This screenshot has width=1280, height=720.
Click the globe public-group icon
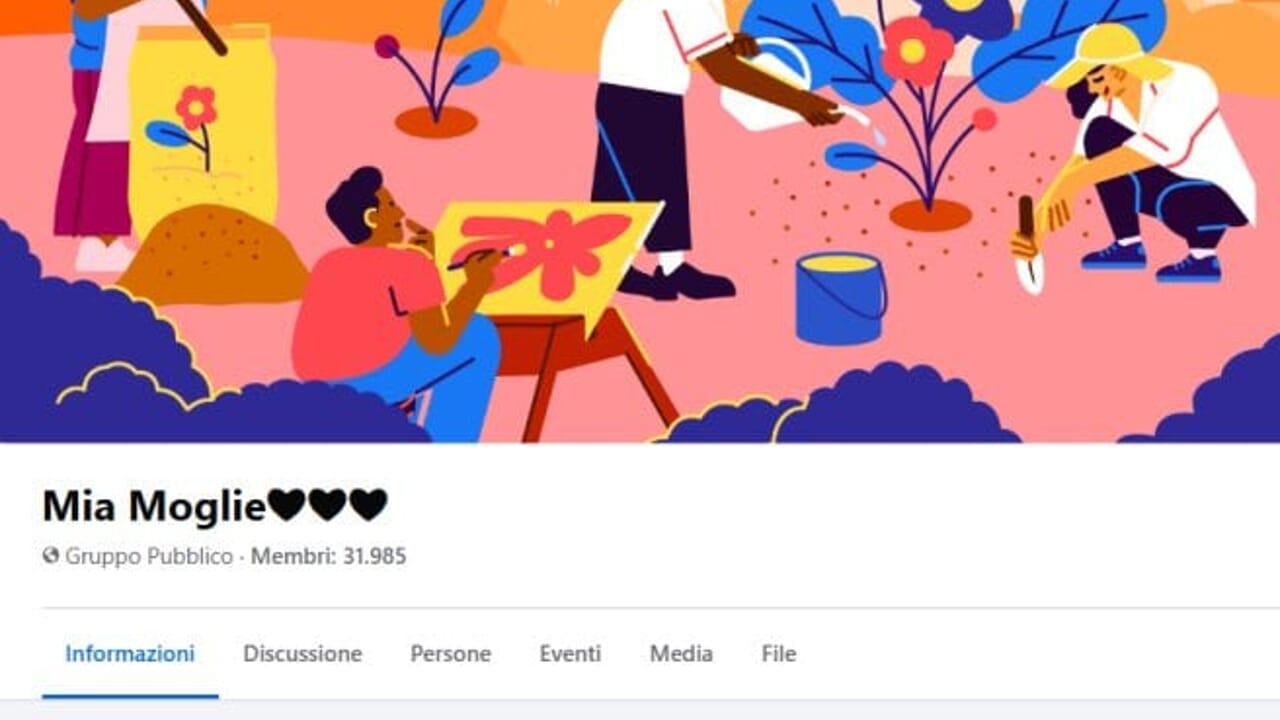51,556
